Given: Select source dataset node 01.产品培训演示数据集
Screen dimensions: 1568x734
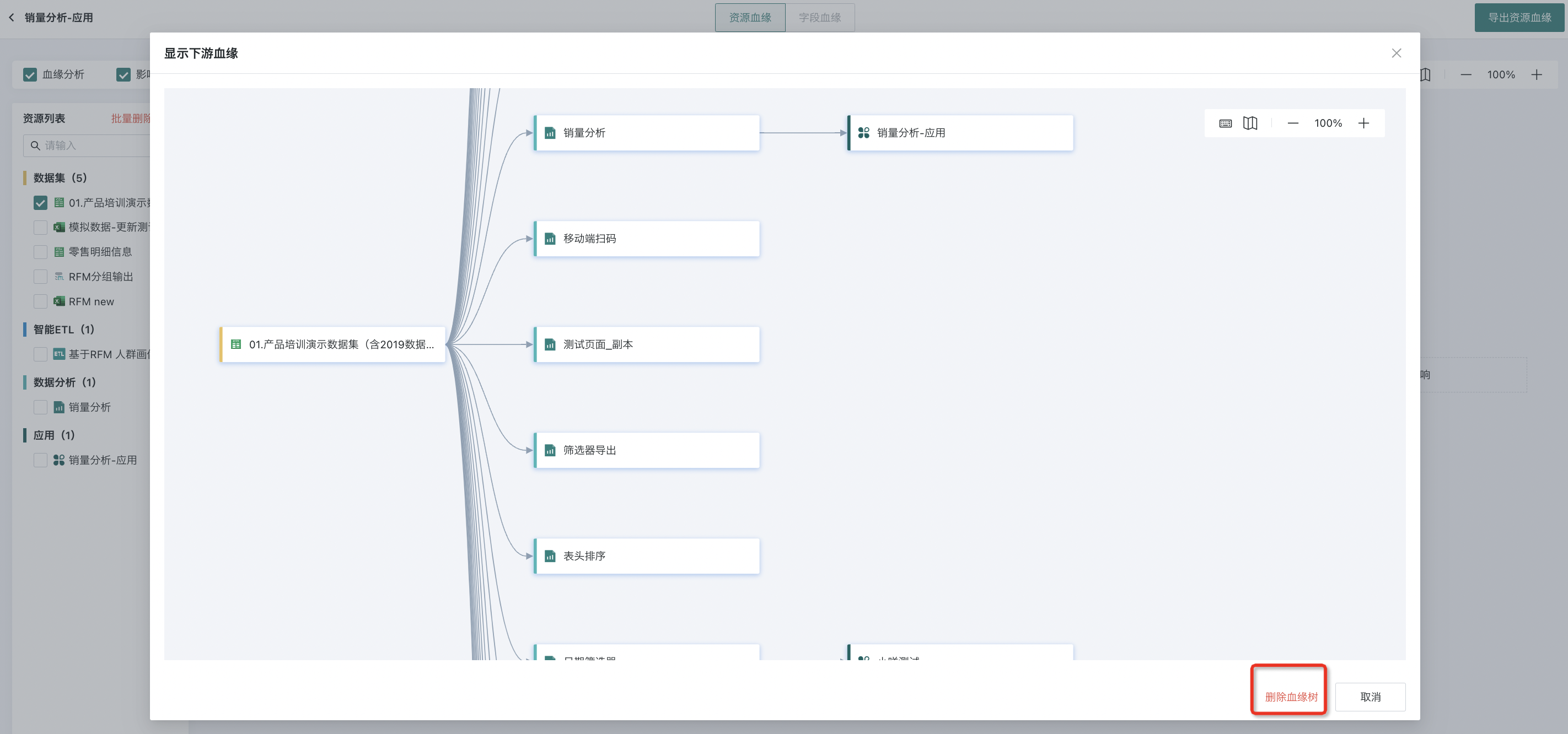Looking at the screenshot, I should [332, 344].
